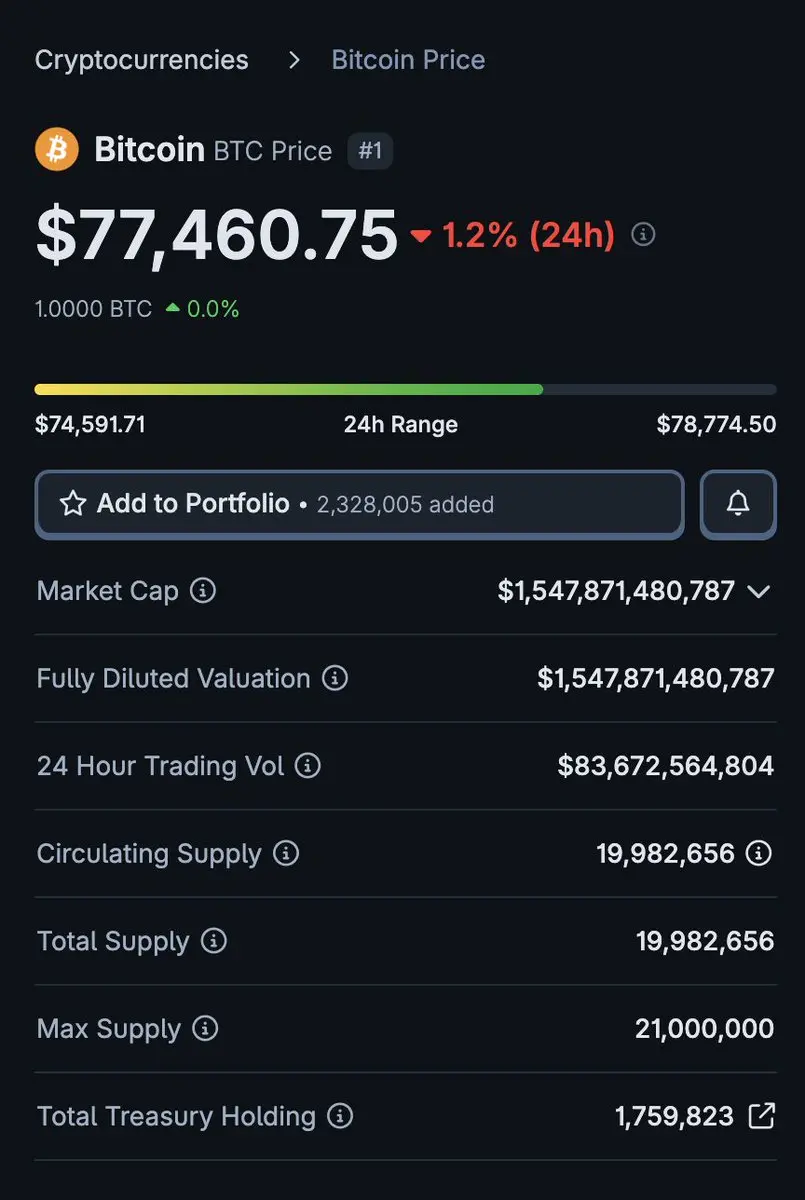Screen dimensions: 805x1200
Task: Show Total Supply info tooltip
Action: [214, 941]
